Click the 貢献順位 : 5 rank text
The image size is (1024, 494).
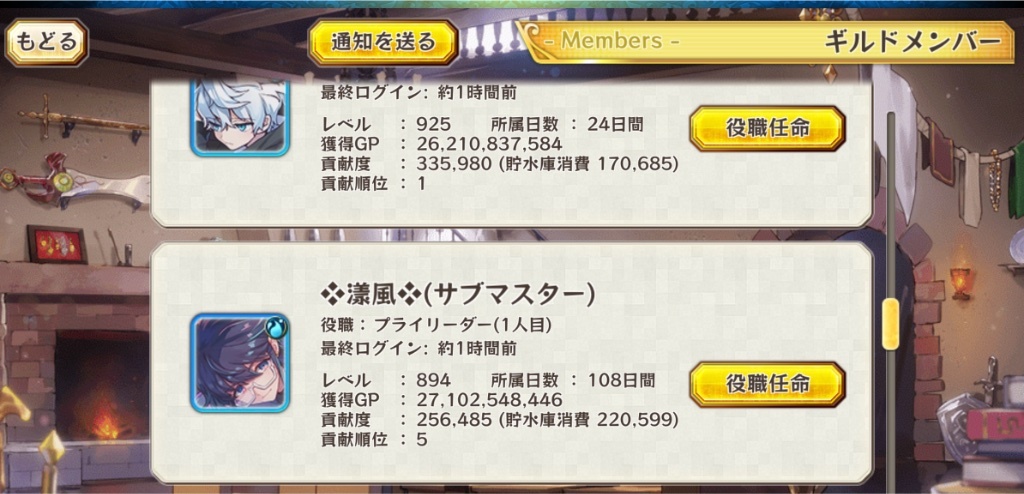coord(374,439)
